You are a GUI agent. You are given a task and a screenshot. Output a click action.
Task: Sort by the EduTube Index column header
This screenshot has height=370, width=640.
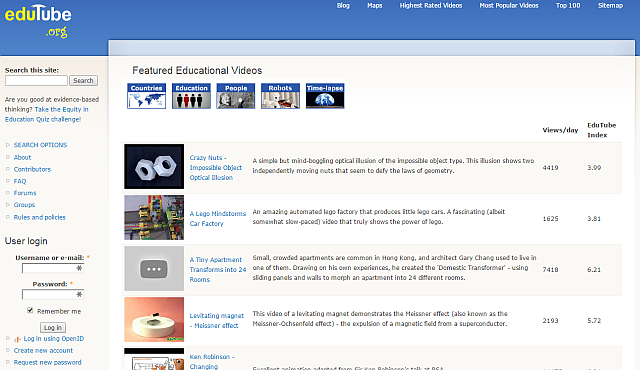(x=602, y=130)
